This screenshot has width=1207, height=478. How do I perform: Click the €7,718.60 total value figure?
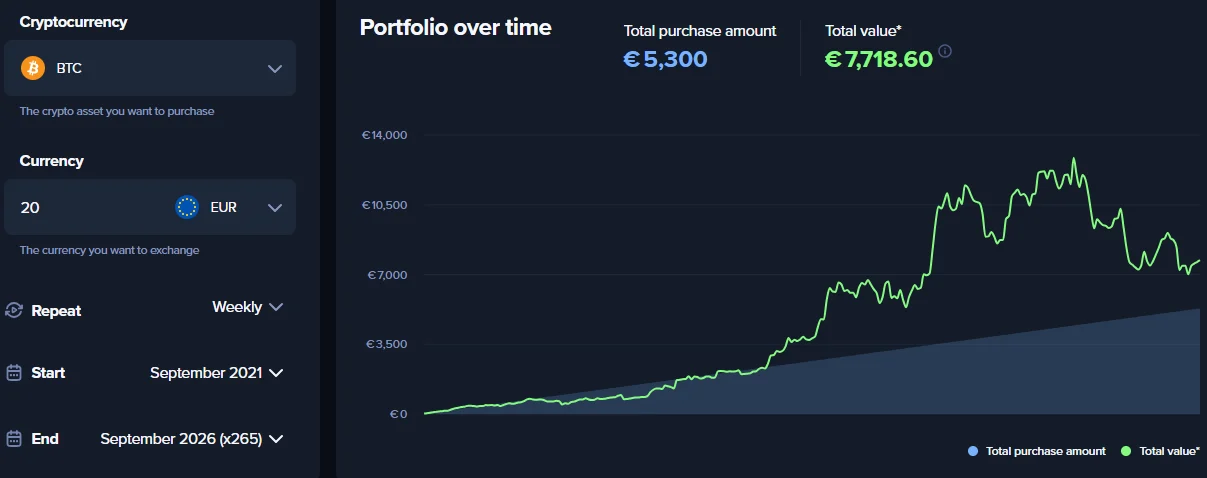pos(879,59)
